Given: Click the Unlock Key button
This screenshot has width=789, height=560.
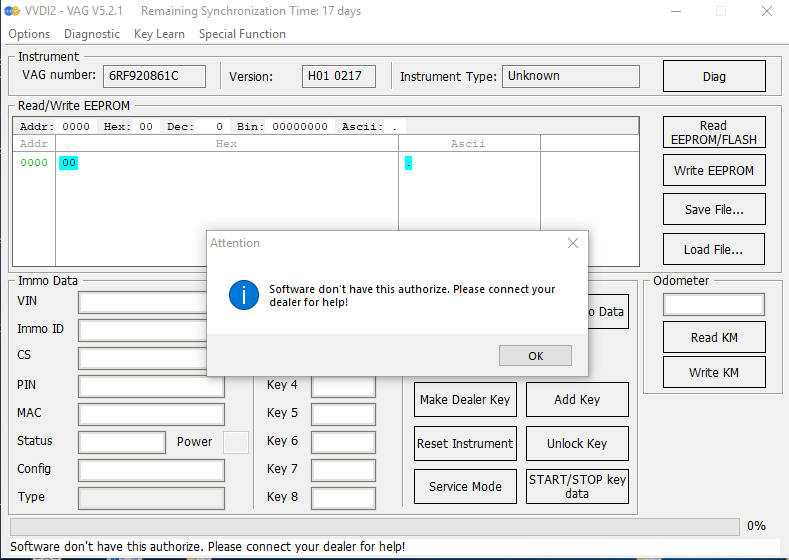Looking at the screenshot, I should tap(577, 443).
